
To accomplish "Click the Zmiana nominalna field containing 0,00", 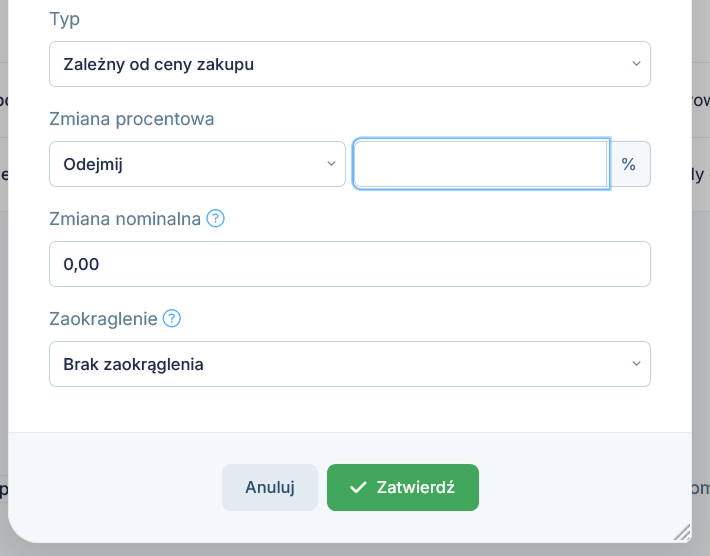I will click(x=350, y=264).
